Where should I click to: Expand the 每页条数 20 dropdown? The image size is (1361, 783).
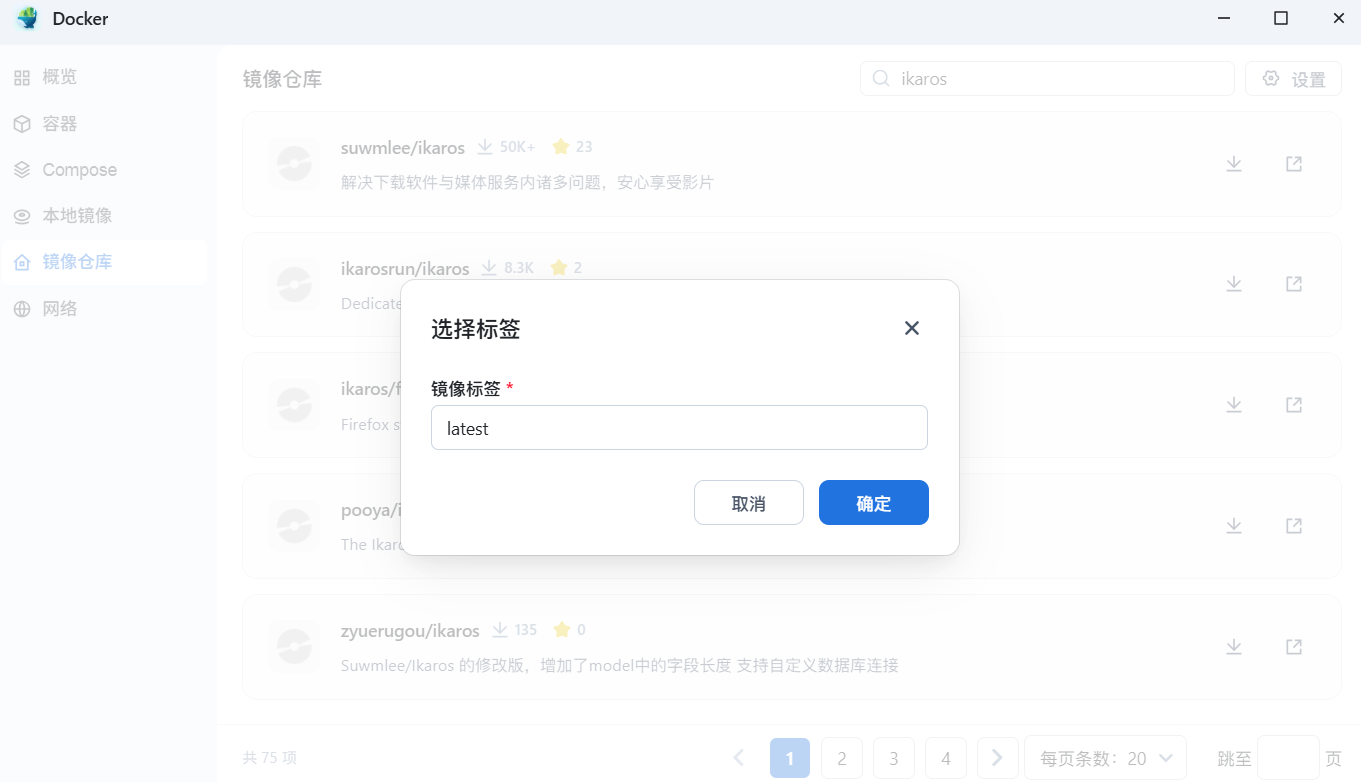coord(1105,758)
